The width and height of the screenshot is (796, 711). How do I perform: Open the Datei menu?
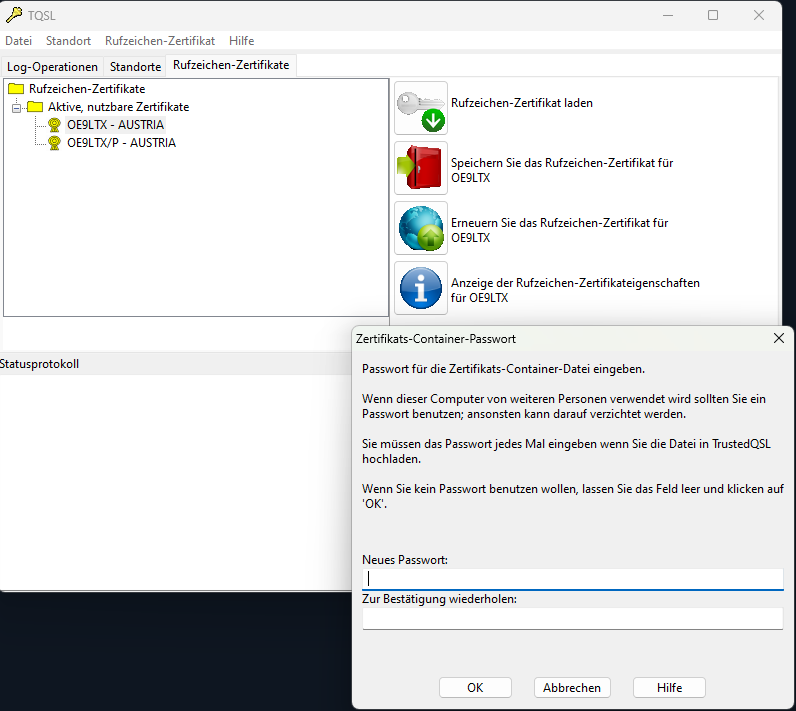coord(19,41)
